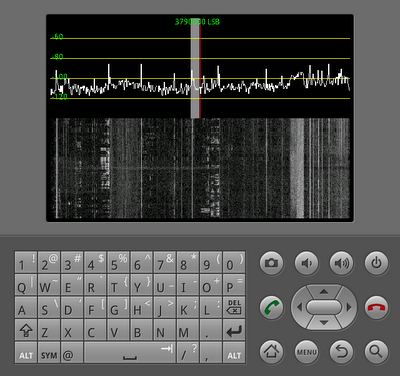Click the L key
400x376 pixels.
[211, 307]
